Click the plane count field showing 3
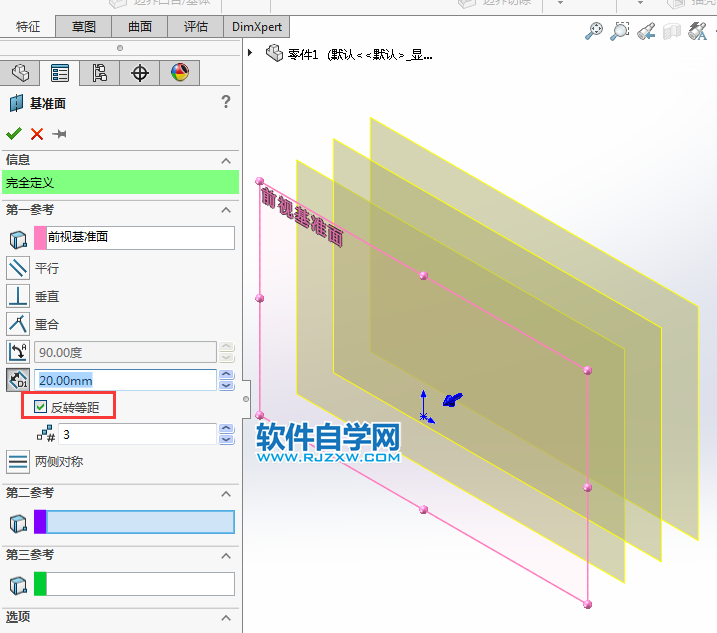Screen dimensions: 717x633 click(x=137, y=434)
